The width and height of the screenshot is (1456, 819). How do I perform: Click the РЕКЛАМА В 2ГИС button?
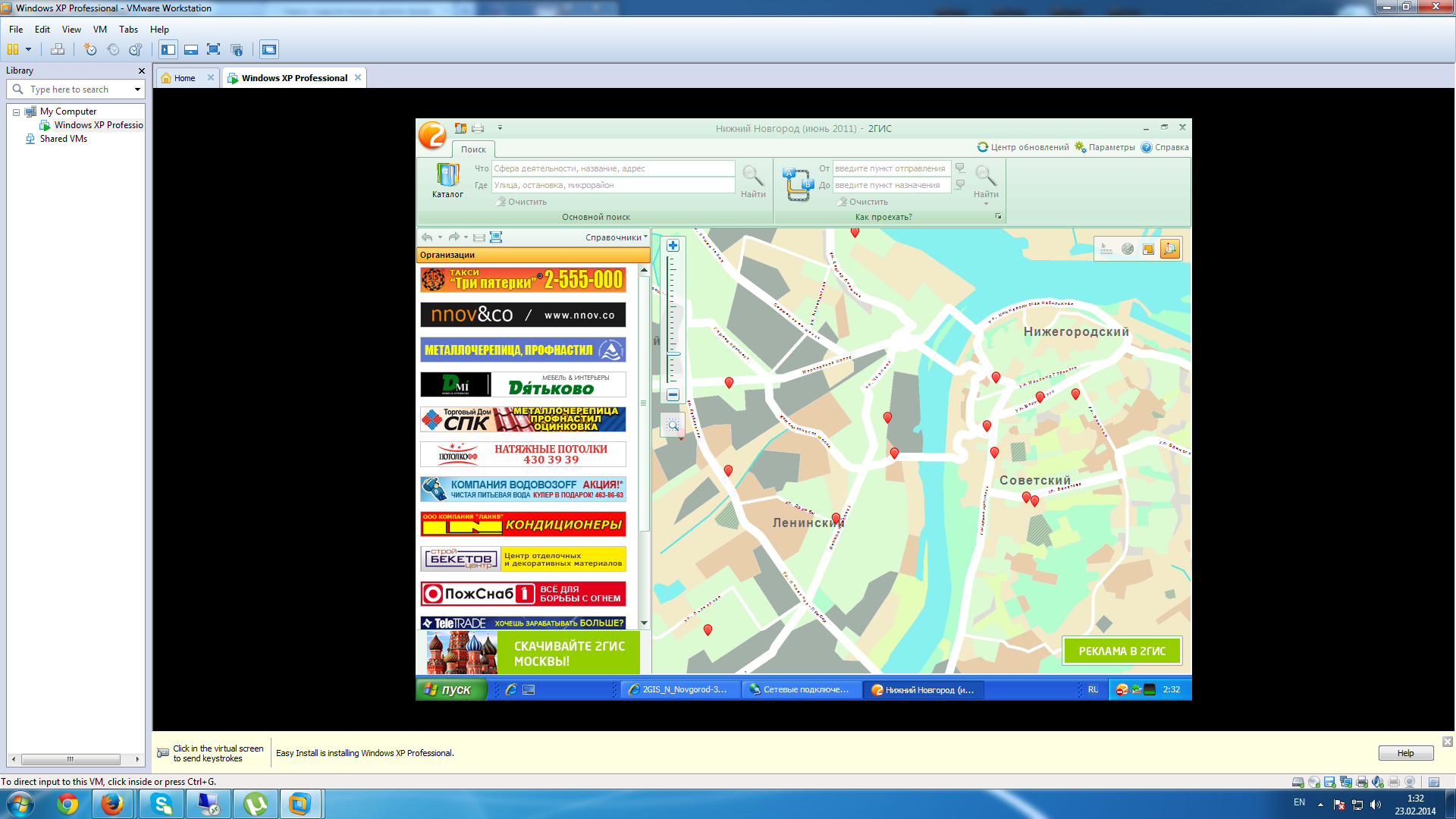1122,651
